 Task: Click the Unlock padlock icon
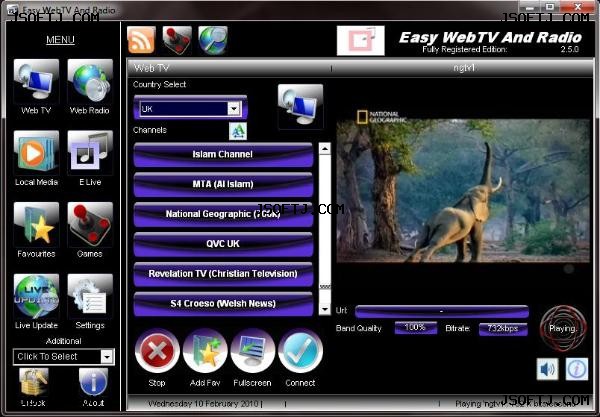[x=34, y=382]
